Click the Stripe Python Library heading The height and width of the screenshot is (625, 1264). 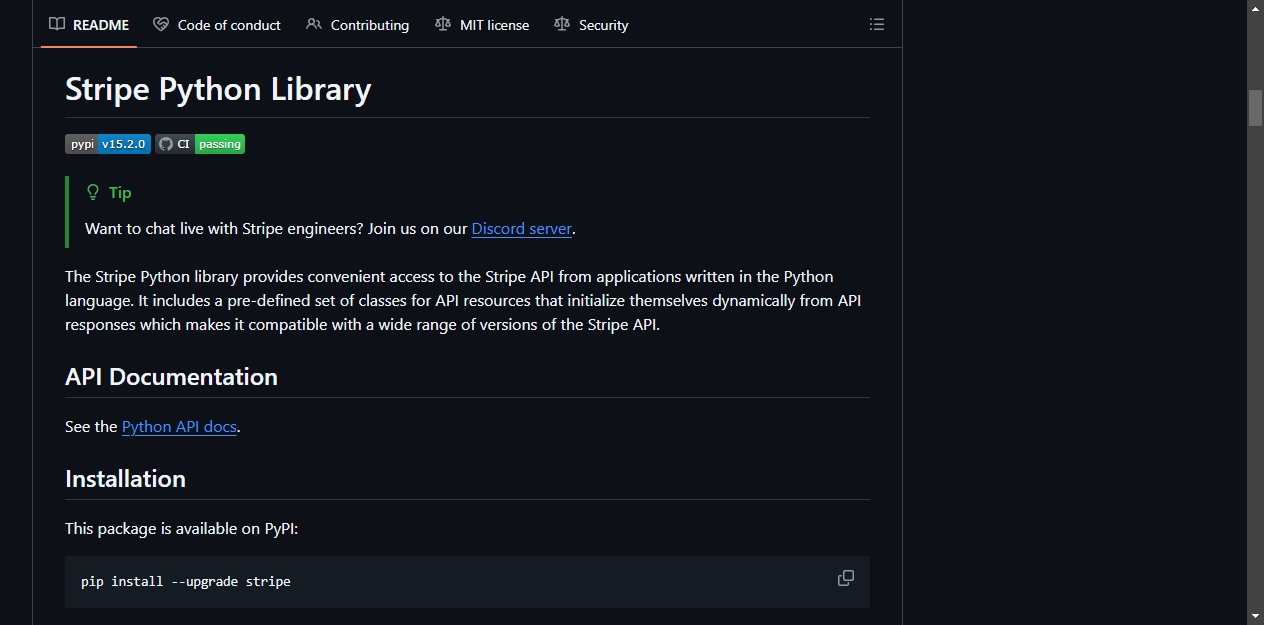[218, 89]
